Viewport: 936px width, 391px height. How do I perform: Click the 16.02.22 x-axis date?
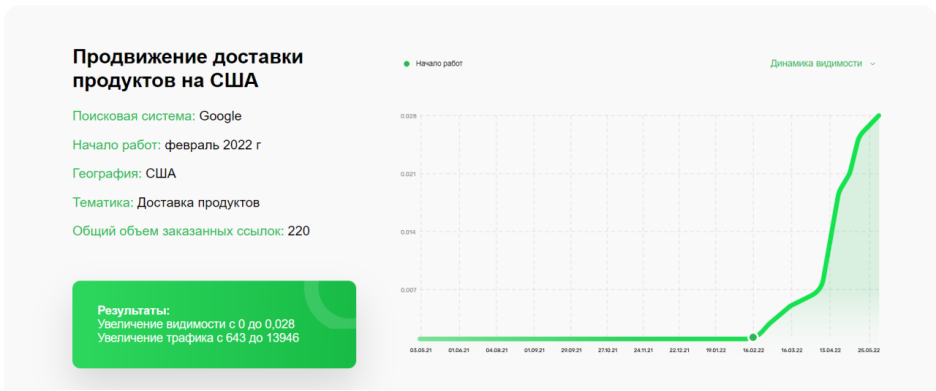pyautogui.click(x=753, y=350)
